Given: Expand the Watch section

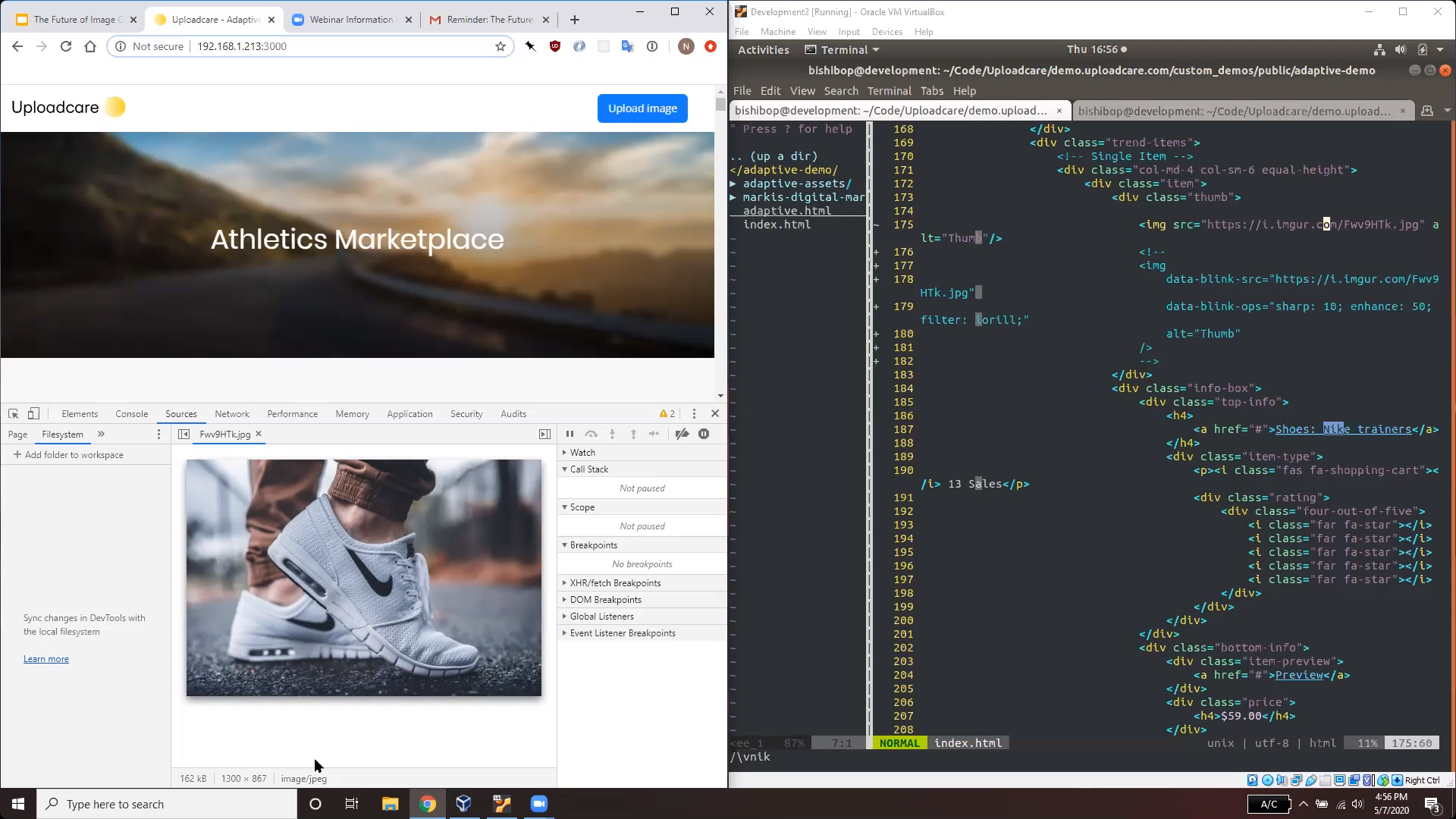Looking at the screenshot, I should point(581,452).
